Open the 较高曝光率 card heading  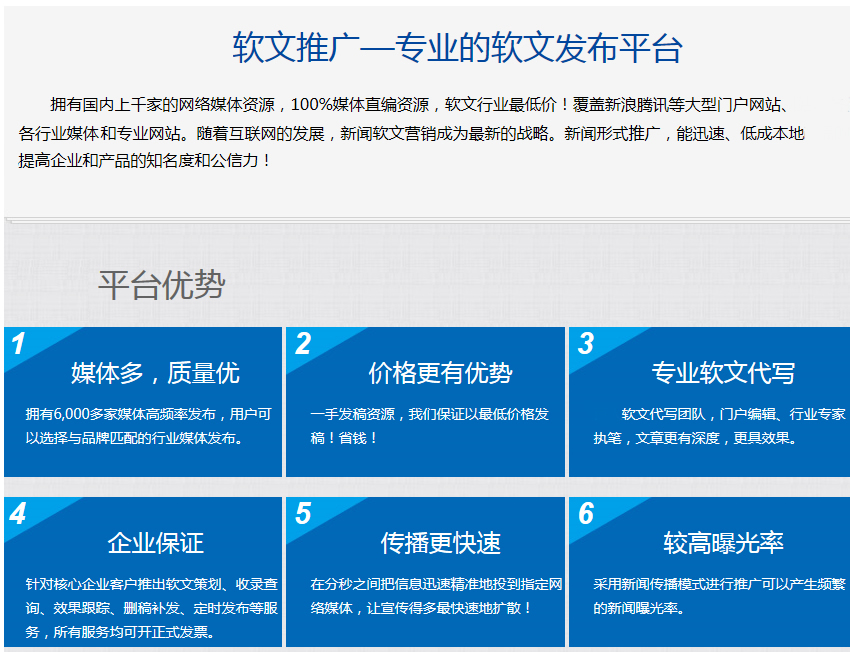pyautogui.click(x=723, y=543)
